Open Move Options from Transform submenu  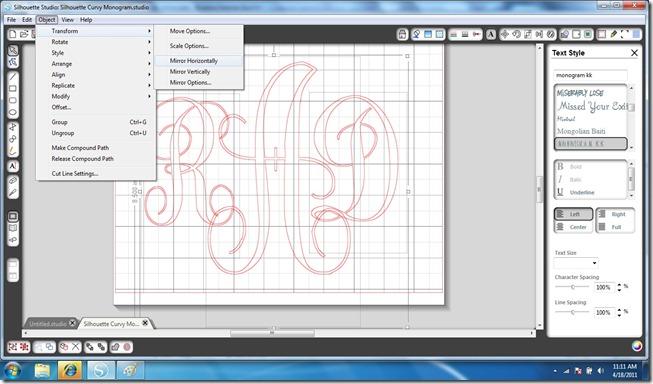[199, 31]
